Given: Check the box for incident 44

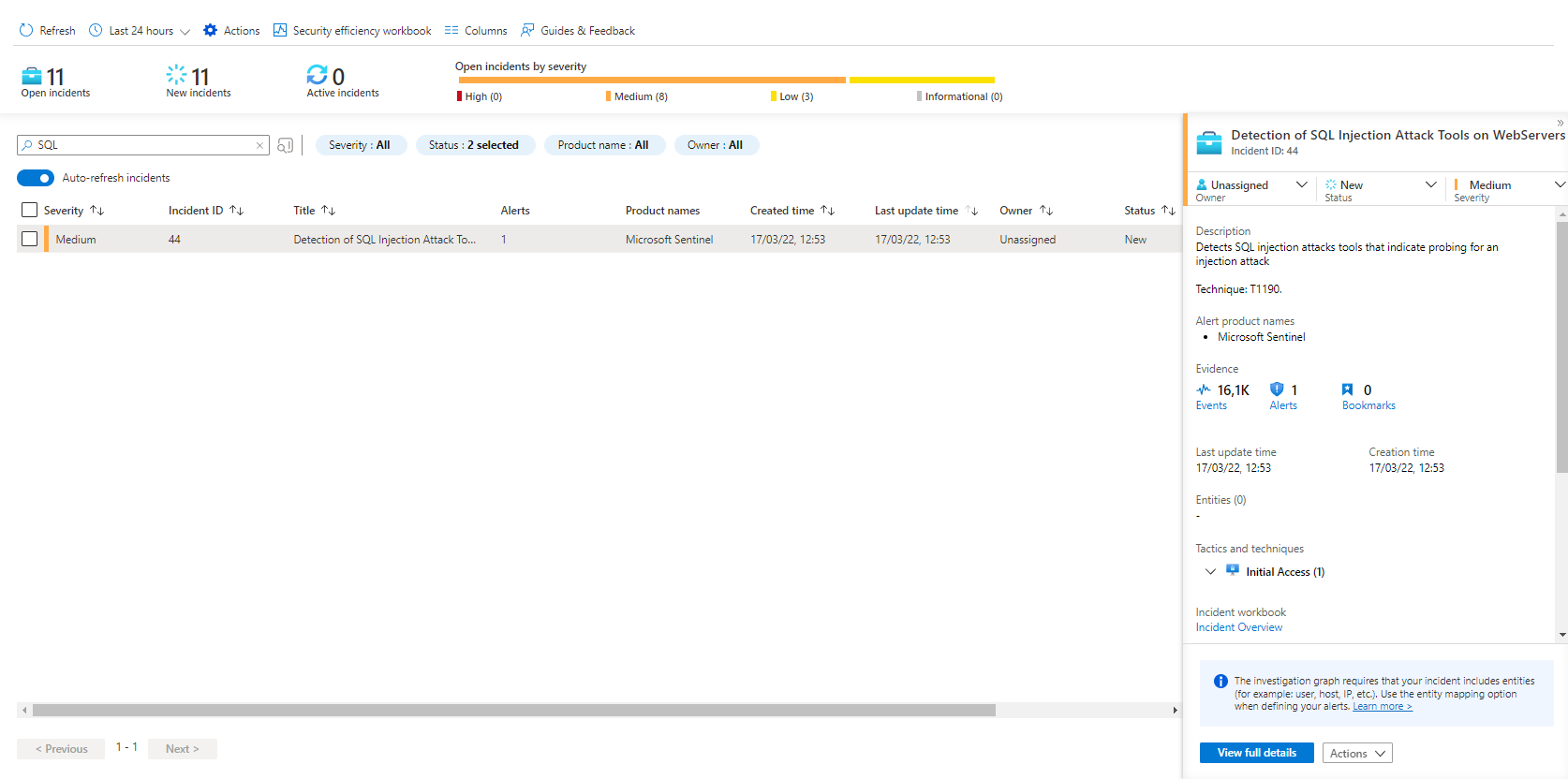Looking at the screenshot, I should 29,240.
